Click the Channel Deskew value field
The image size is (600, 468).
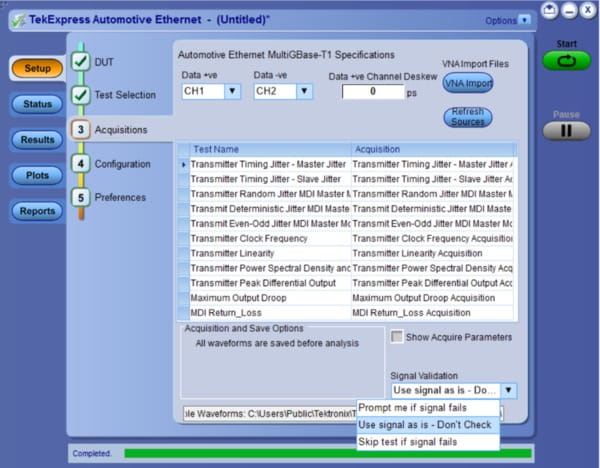(373, 91)
